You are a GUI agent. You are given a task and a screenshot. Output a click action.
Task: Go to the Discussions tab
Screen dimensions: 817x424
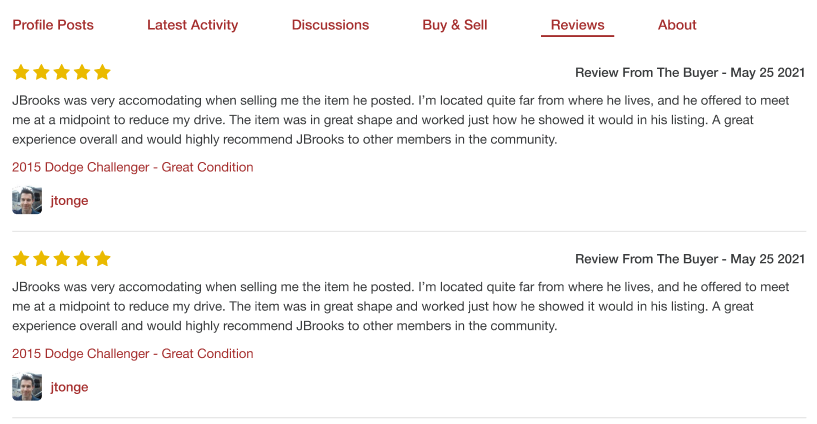point(330,25)
